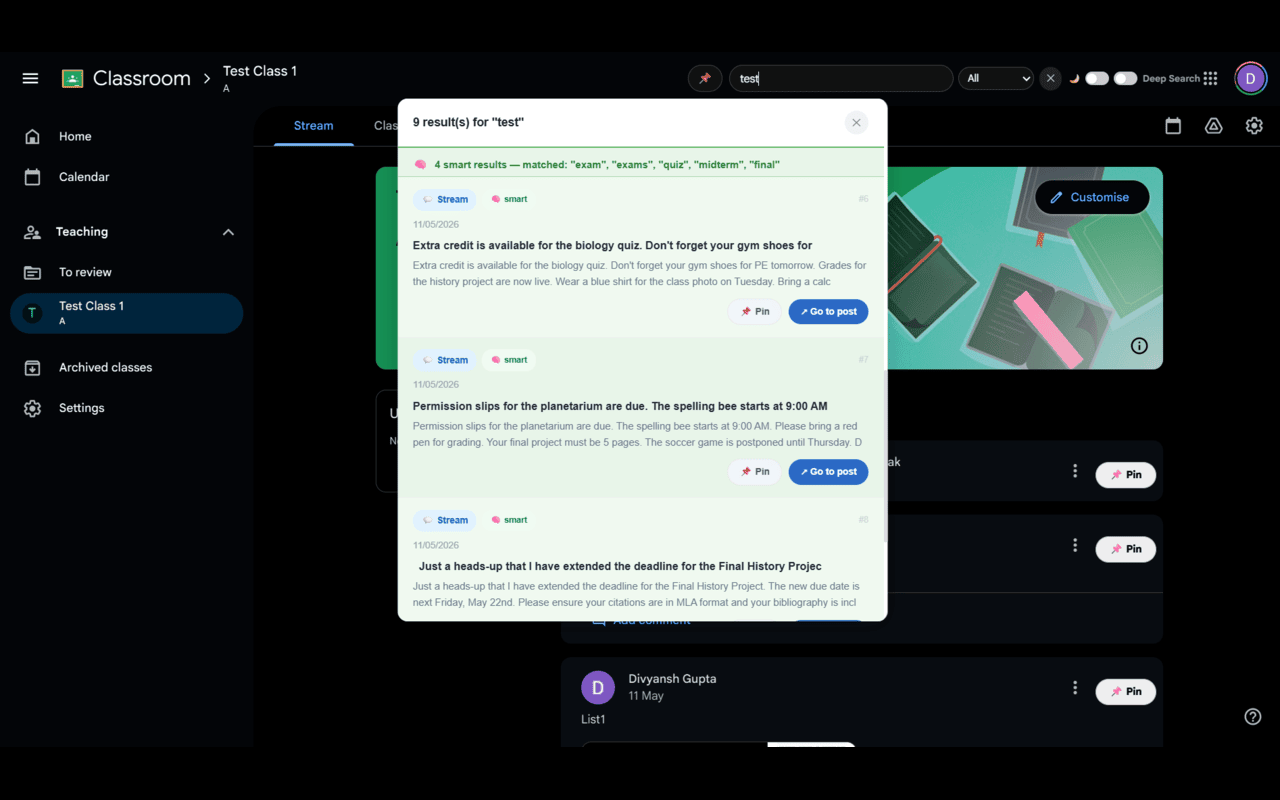Focus the search field containing "test"

tap(841, 78)
